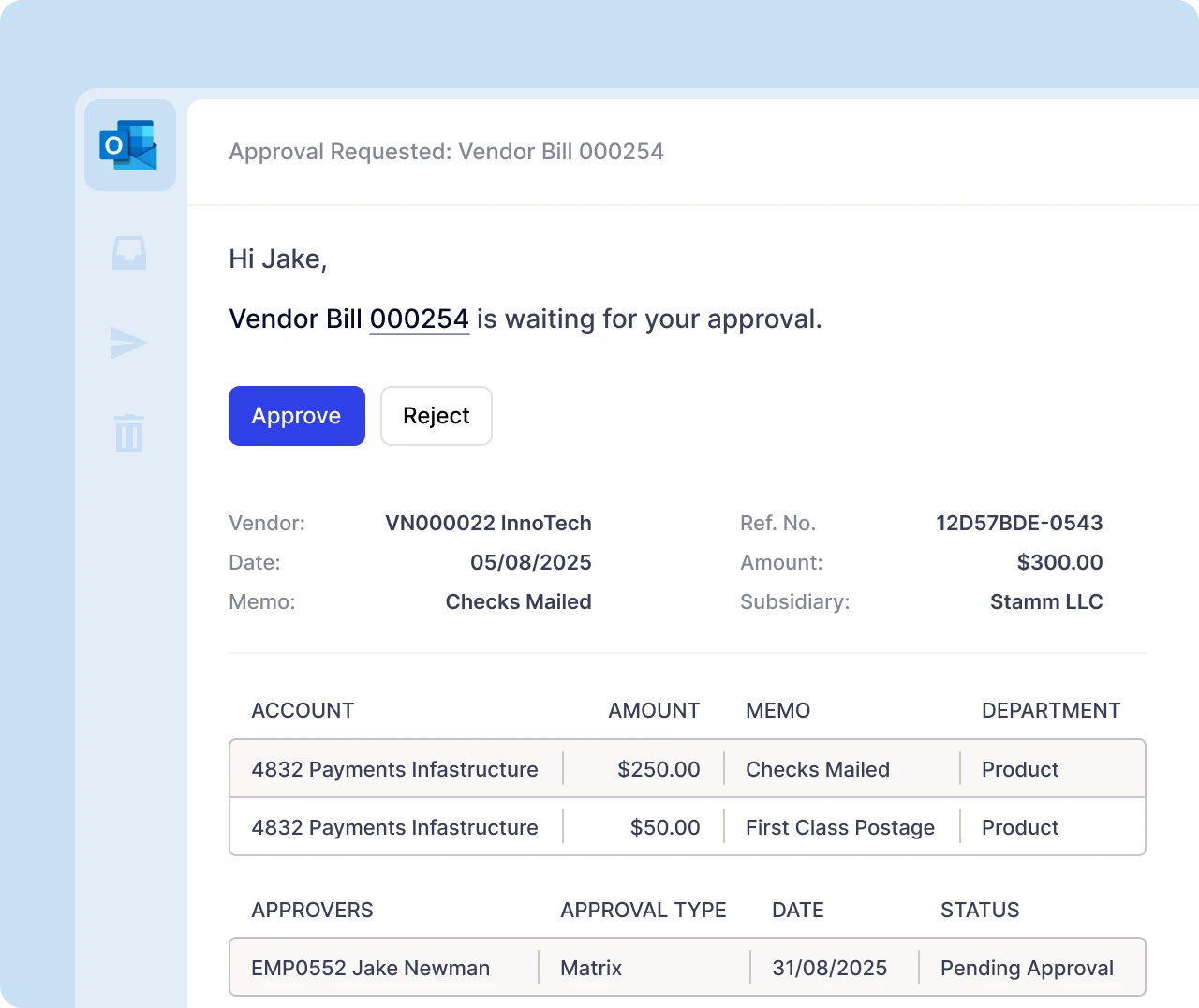Click the Stamm LLC subsidiary value
This screenshot has height=1008, width=1199.
click(1045, 601)
